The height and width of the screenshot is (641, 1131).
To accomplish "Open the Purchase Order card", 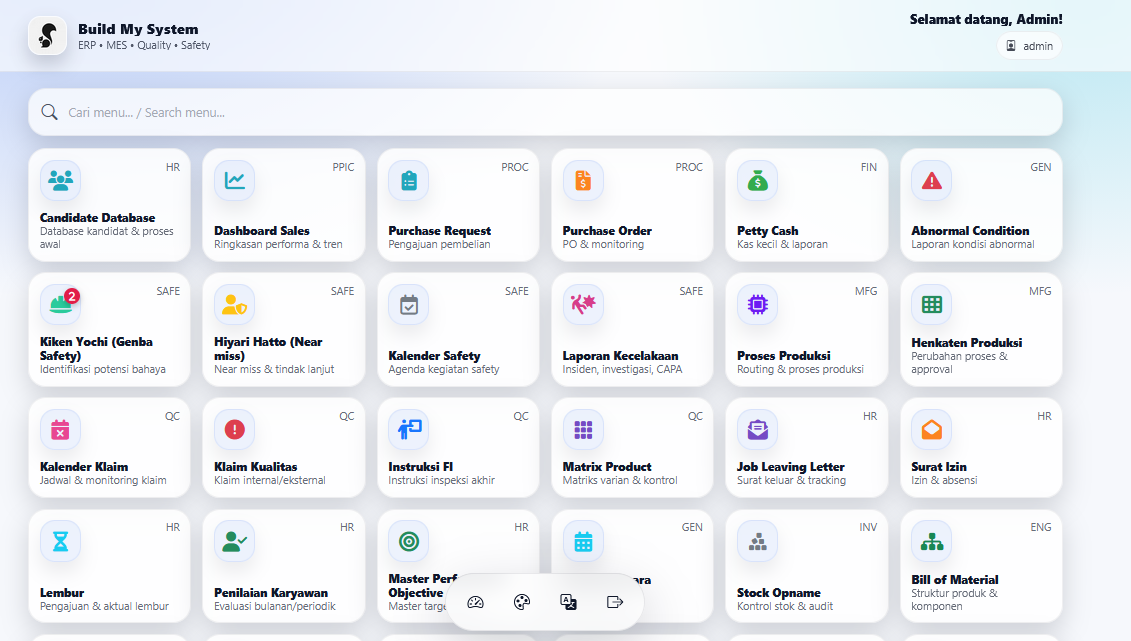I will click(x=632, y=205).
